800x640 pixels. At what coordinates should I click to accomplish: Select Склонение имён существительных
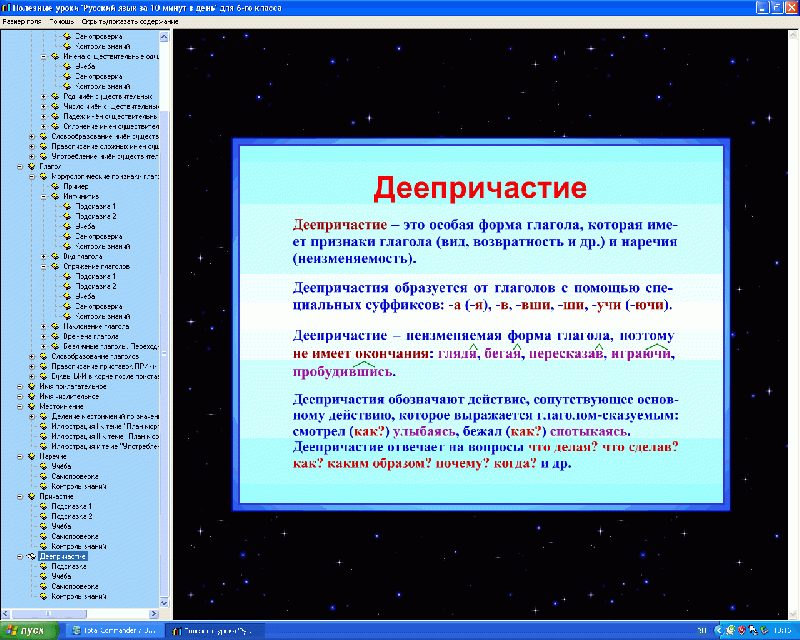coord(111,127)
